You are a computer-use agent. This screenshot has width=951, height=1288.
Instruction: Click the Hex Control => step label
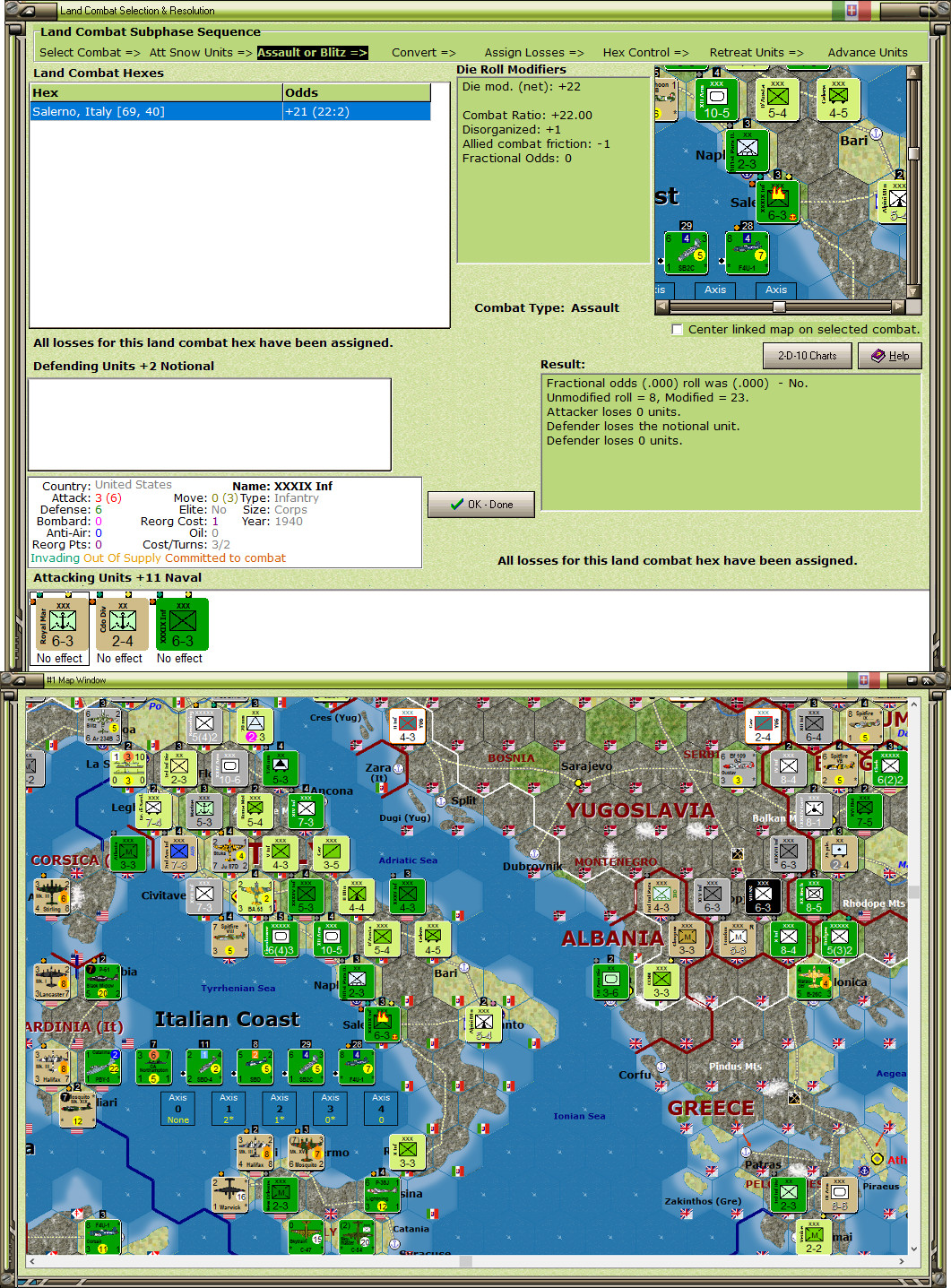[645, 53]
